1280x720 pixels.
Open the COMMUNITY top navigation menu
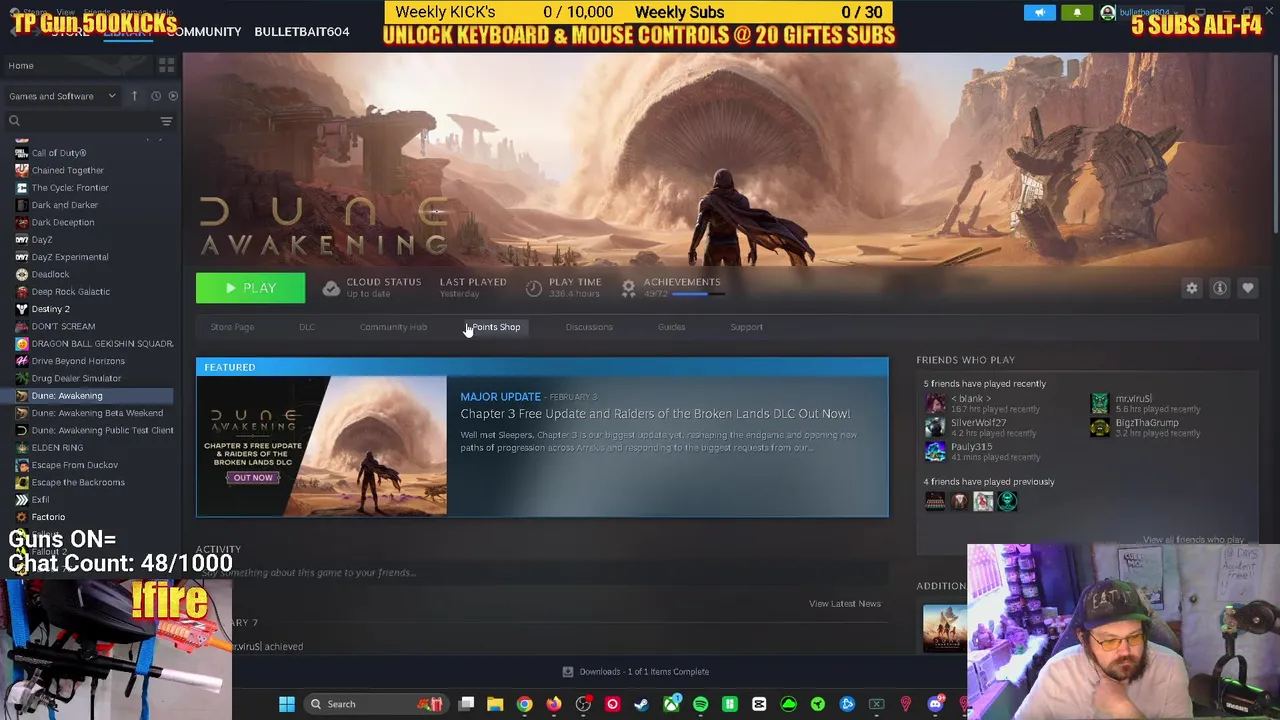tap(204, 32)
